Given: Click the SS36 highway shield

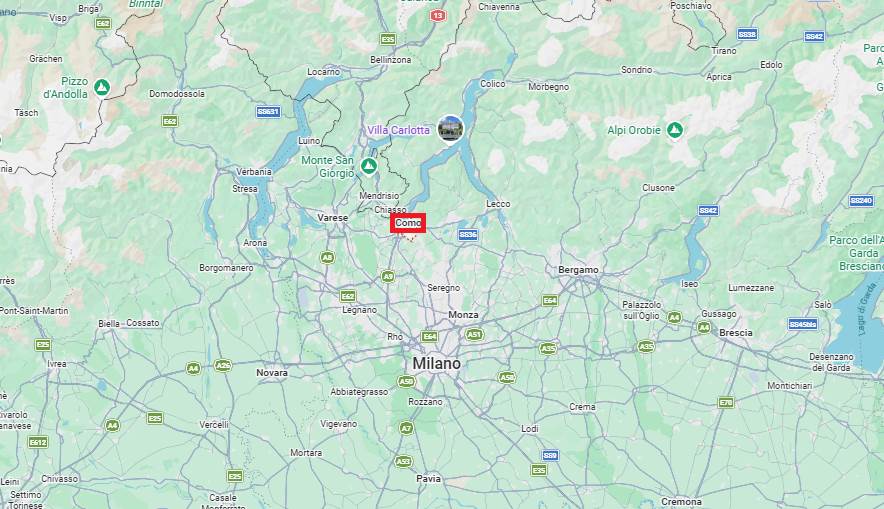Looking at the screenshot, I should point(468,235).
